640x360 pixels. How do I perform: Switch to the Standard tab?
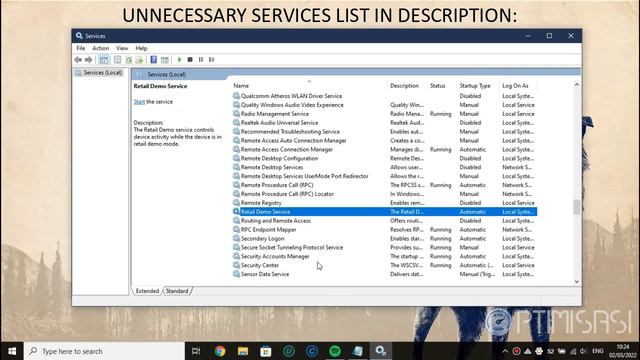pos(177,291)
